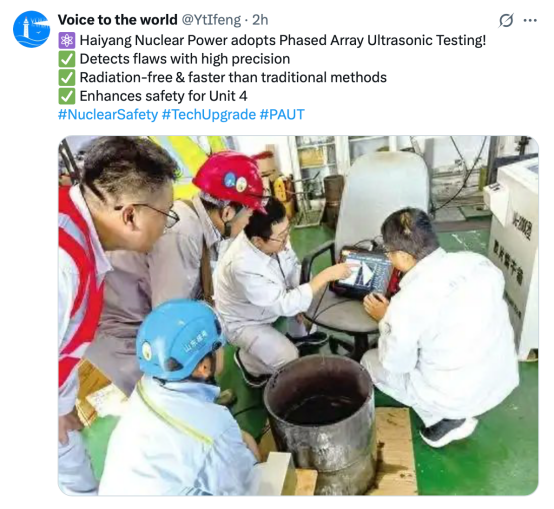Click the checkmark beside "Enhances safety"
Screen dimensions: 554x509
coord(66,96)
